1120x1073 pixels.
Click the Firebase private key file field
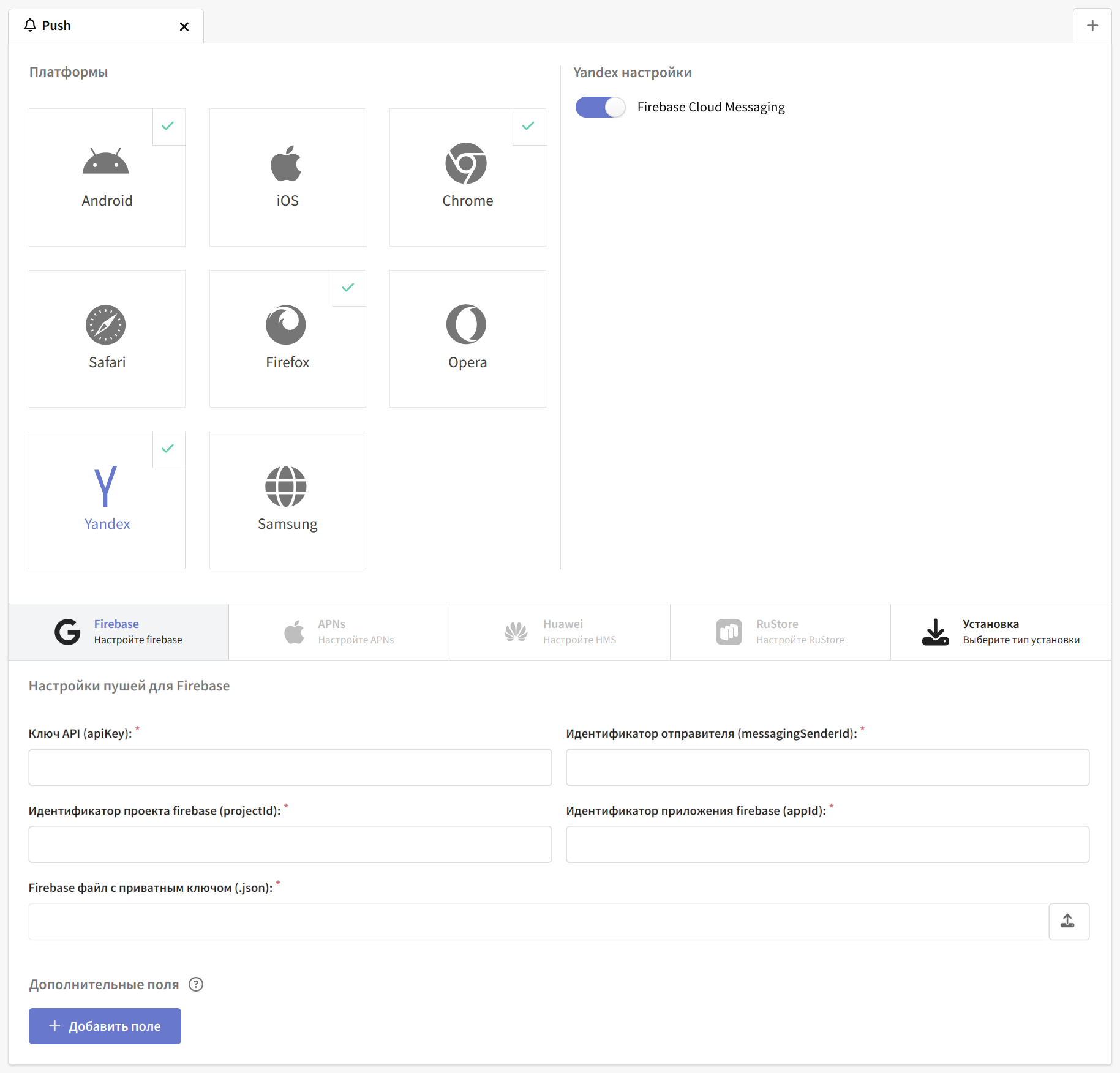pos(538,922)
